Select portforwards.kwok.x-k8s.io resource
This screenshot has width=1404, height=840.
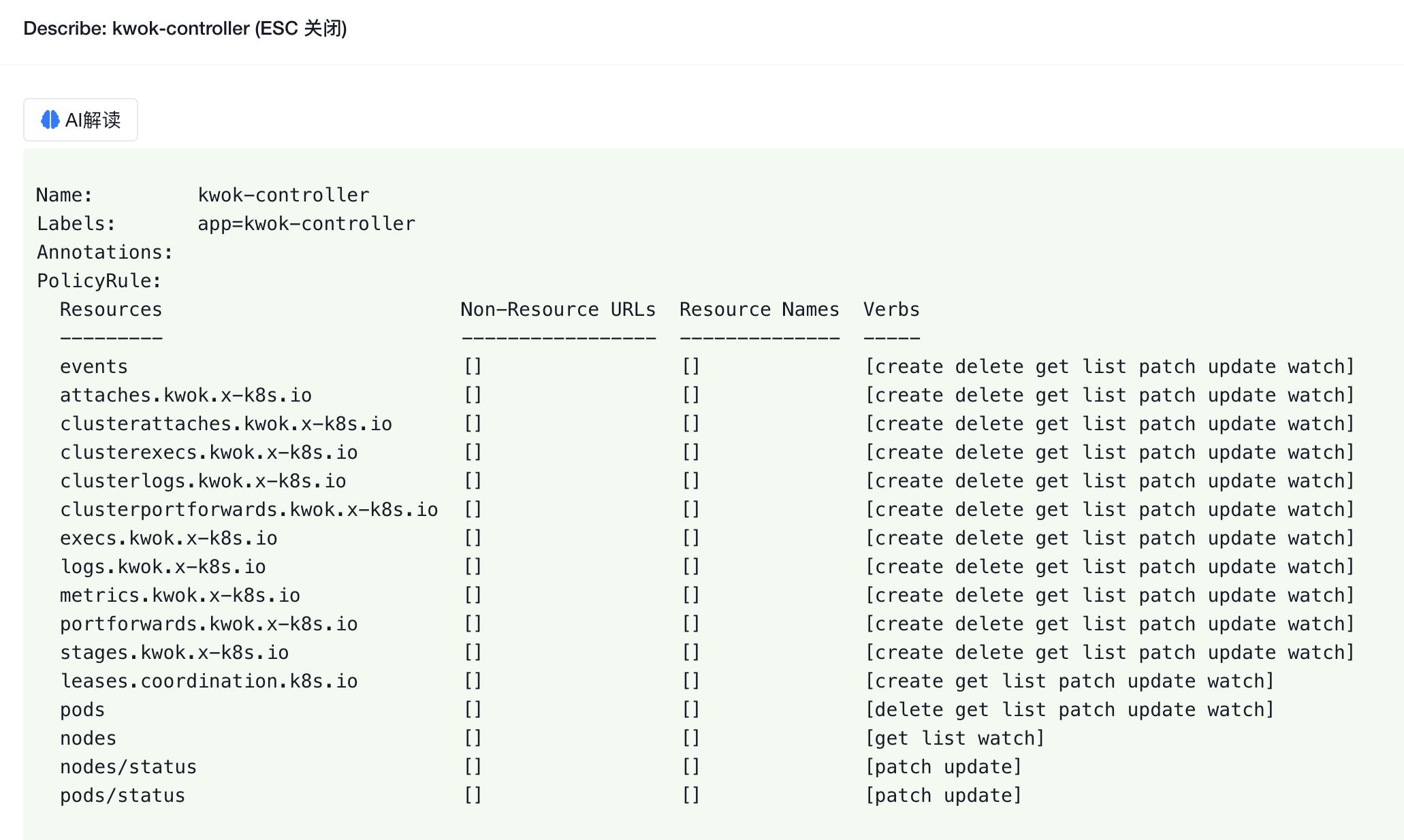(209, 624)
